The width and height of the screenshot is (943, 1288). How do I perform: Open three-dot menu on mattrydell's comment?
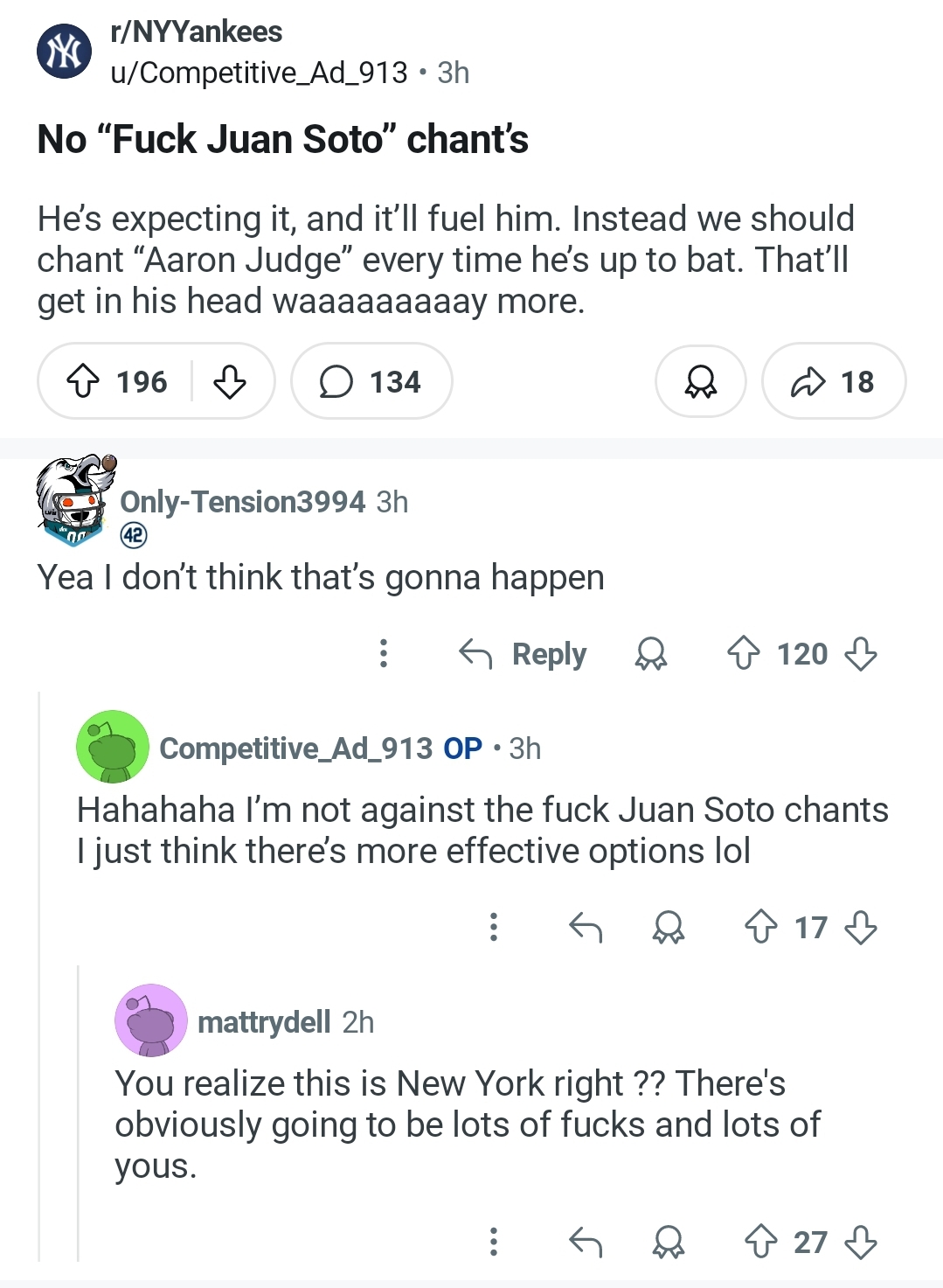click(x=494, y=1242)
